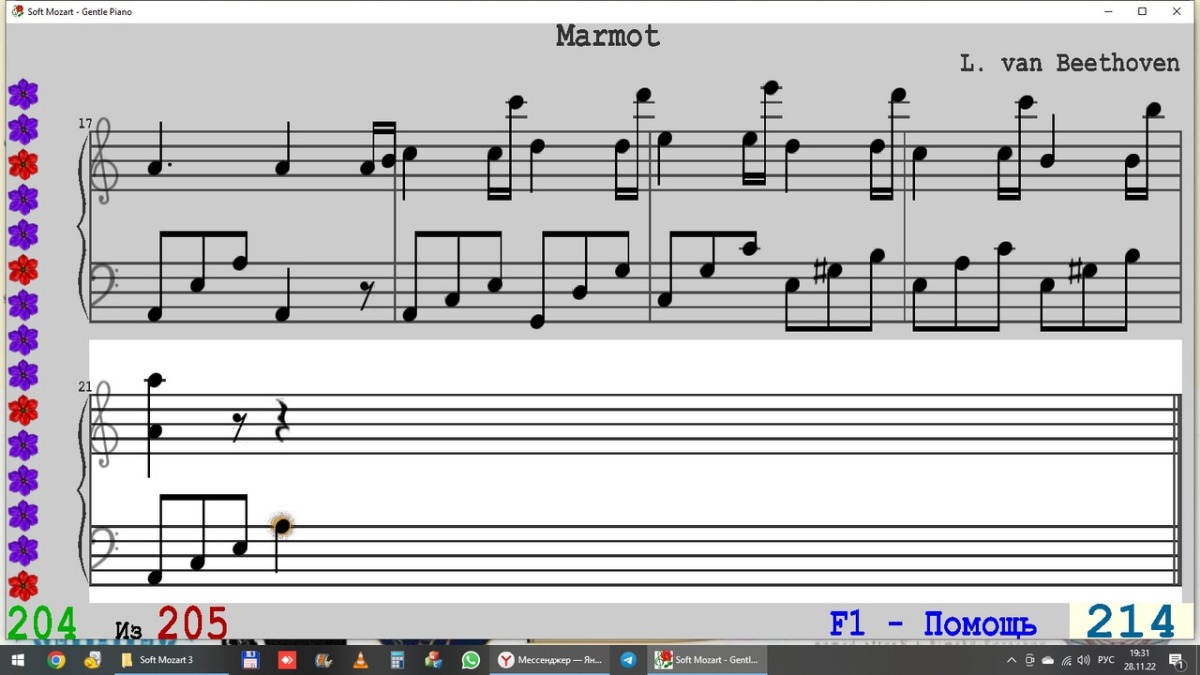
Task: Select the Soft Mozart - Gentle Piano taskbar button
Action: [x=708, y=660]
